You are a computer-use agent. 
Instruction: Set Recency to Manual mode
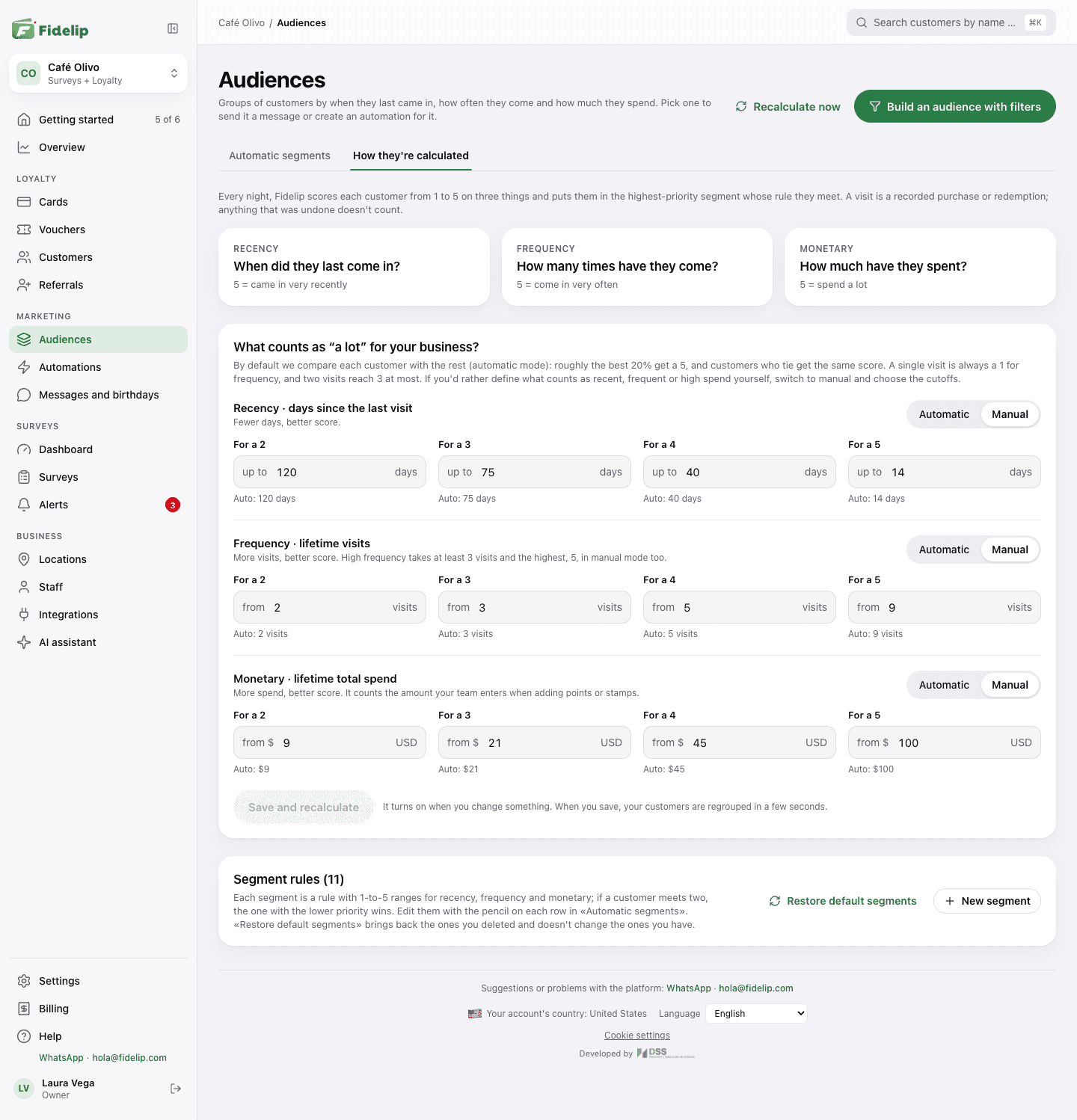1010,414
